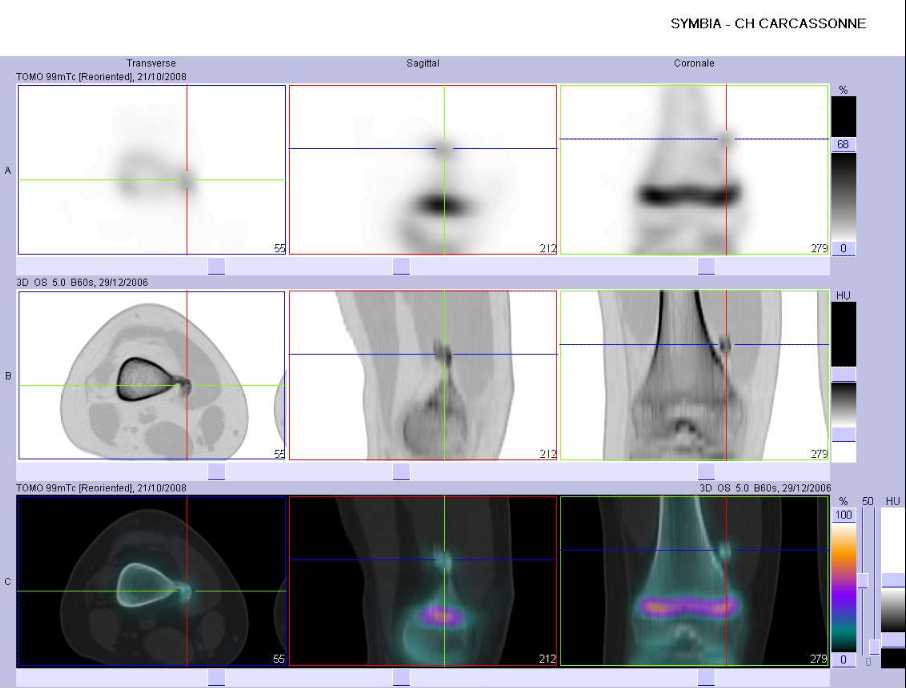The width and height of the screenshot is (906, 688).
Task: Click row C's left TOMO 99mTc series label
Action: pos(101,488)
